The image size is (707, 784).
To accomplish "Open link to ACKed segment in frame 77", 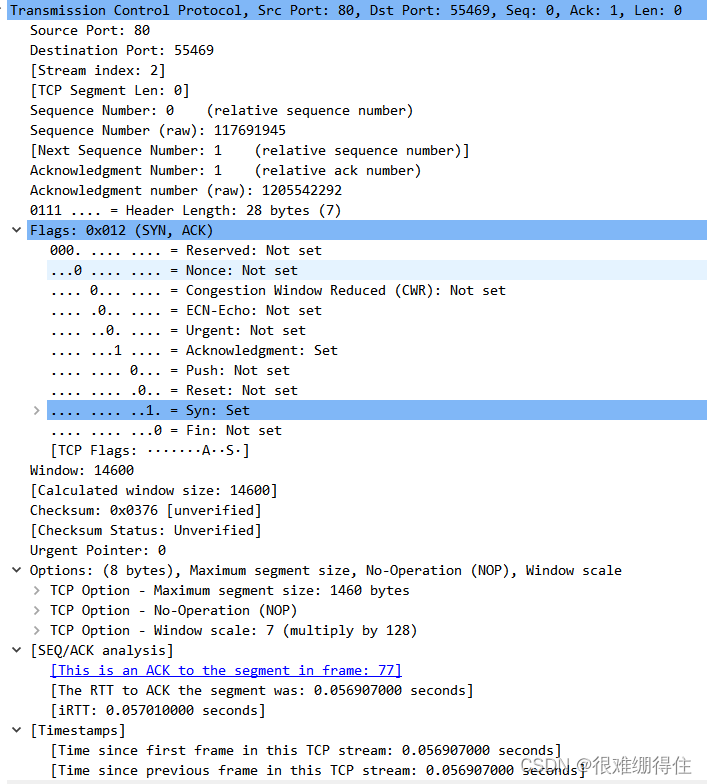I will click(x=226, y=670).
